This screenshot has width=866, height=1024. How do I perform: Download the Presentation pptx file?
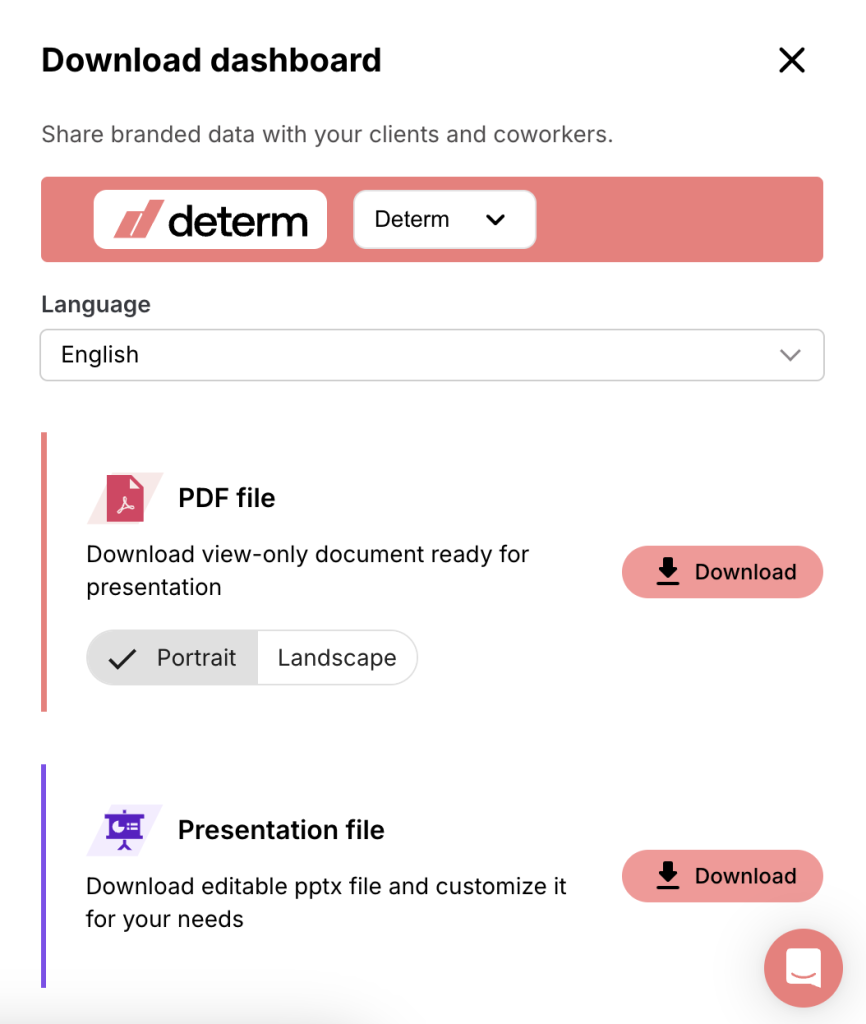click(722, 876)
